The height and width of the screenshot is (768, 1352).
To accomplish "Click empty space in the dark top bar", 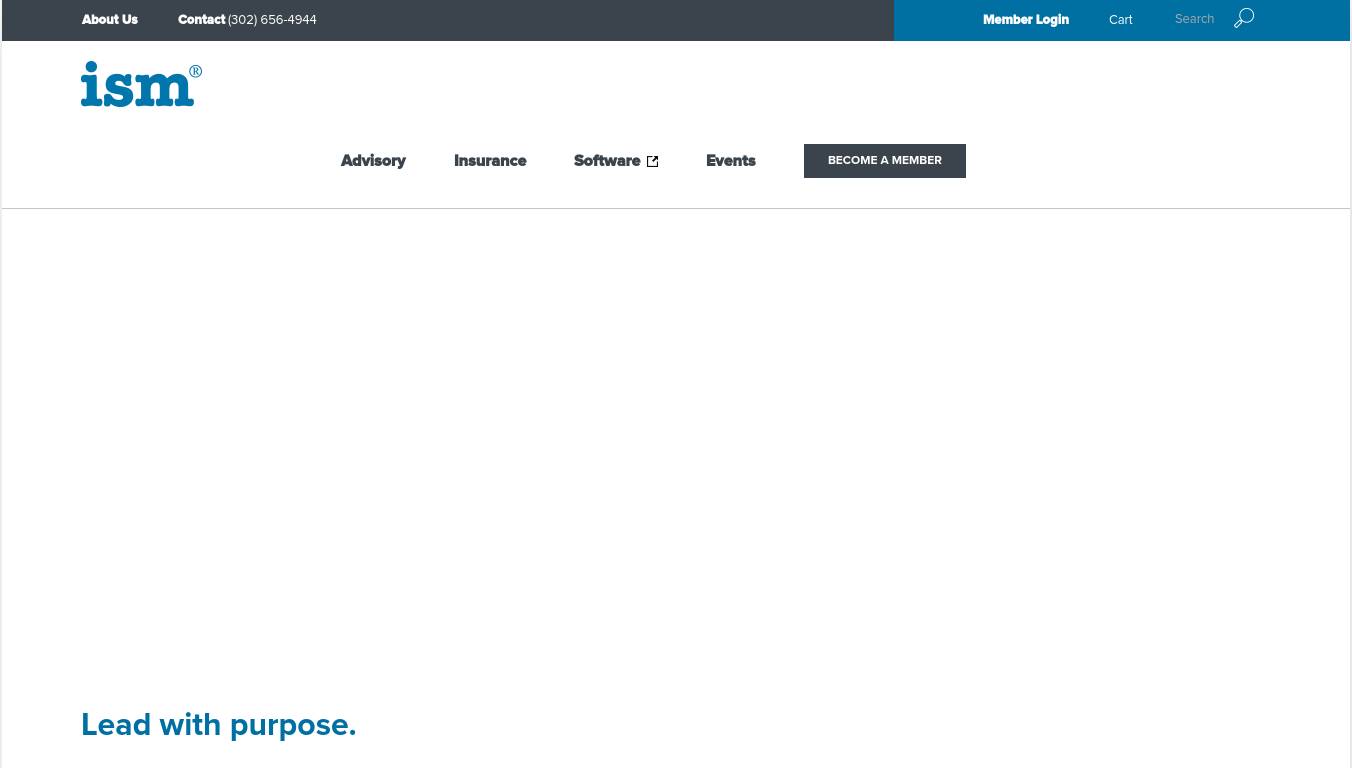I will tap(600, 20).
